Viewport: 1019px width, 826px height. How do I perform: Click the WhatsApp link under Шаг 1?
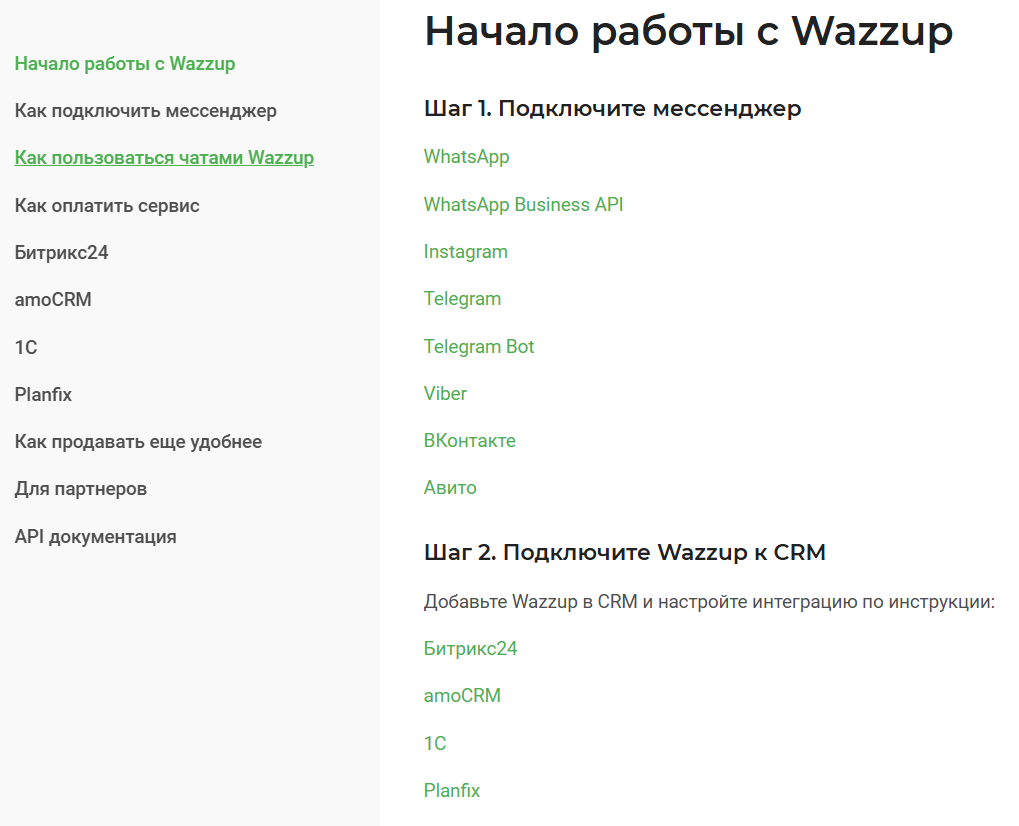point(466,157)
